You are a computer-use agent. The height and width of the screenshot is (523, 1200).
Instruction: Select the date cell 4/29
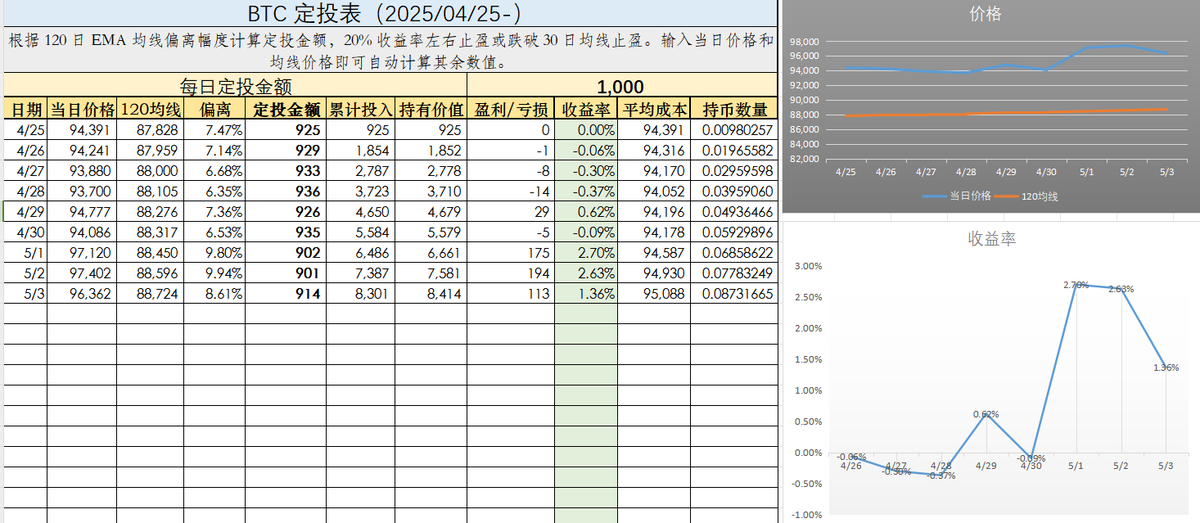24,212
